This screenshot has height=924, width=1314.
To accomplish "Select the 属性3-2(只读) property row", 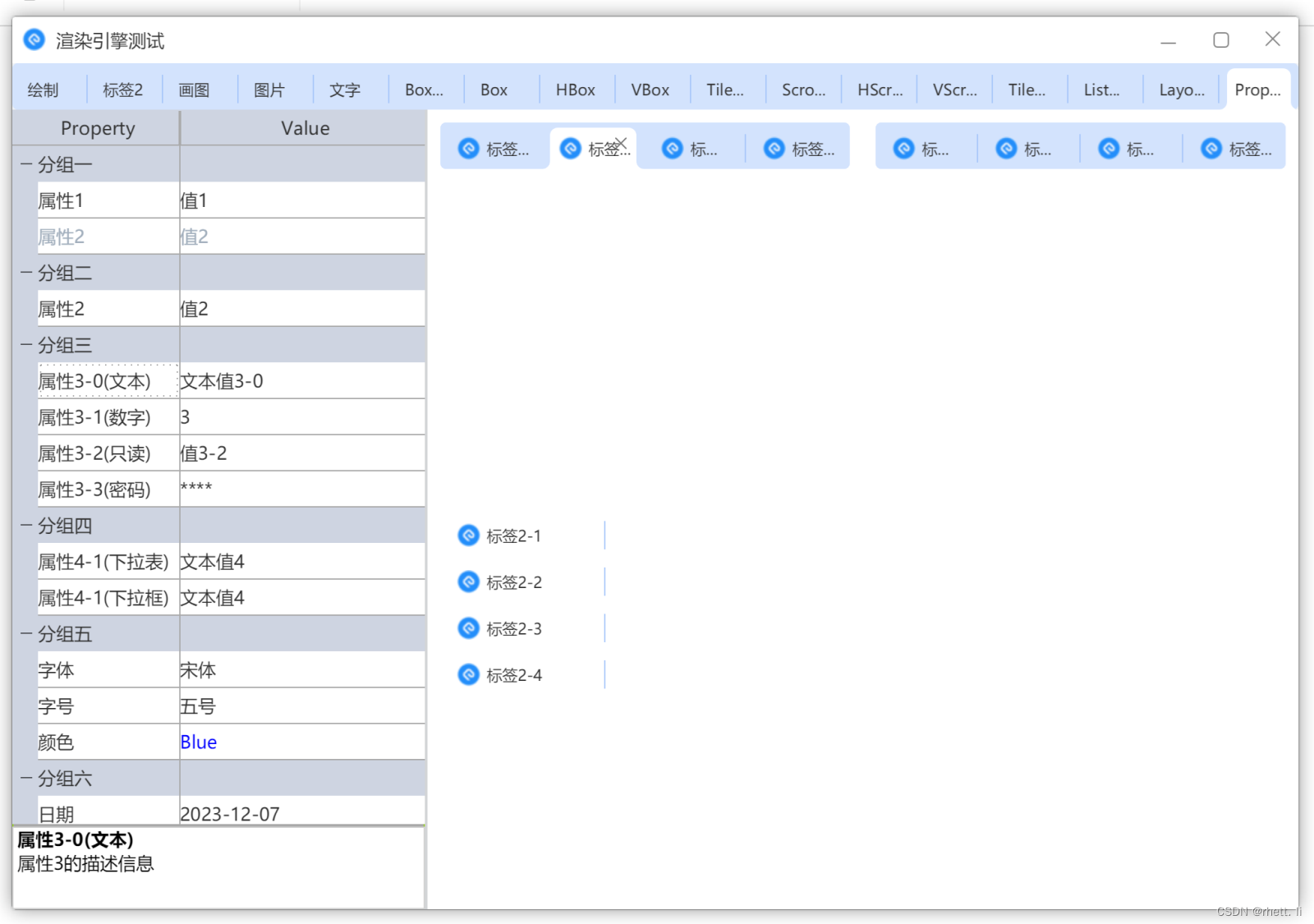I will coord(108,453).
